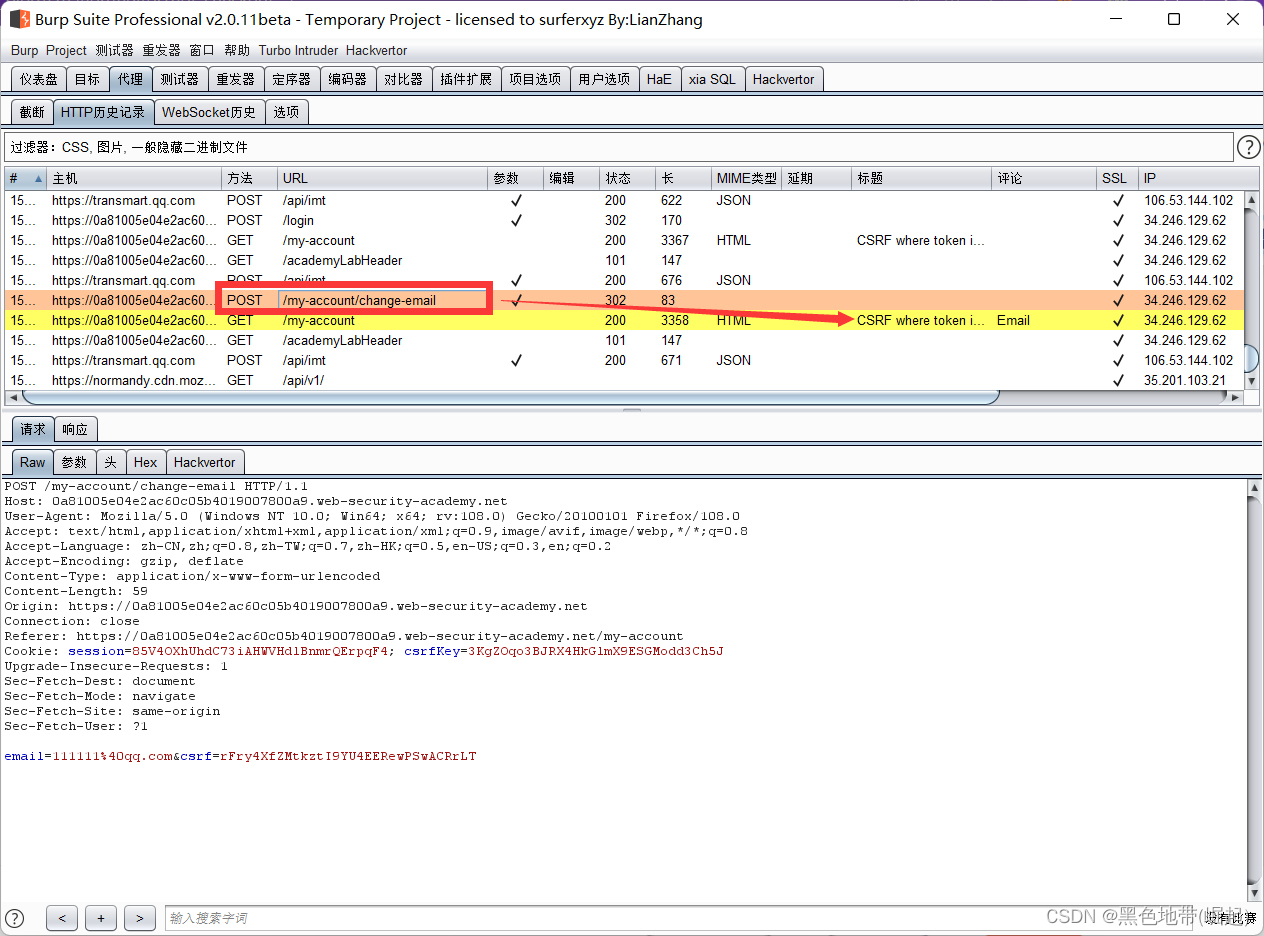Click the scroll-up arrow of history table
The image size is (1264, 936).
pos(1252,200)
